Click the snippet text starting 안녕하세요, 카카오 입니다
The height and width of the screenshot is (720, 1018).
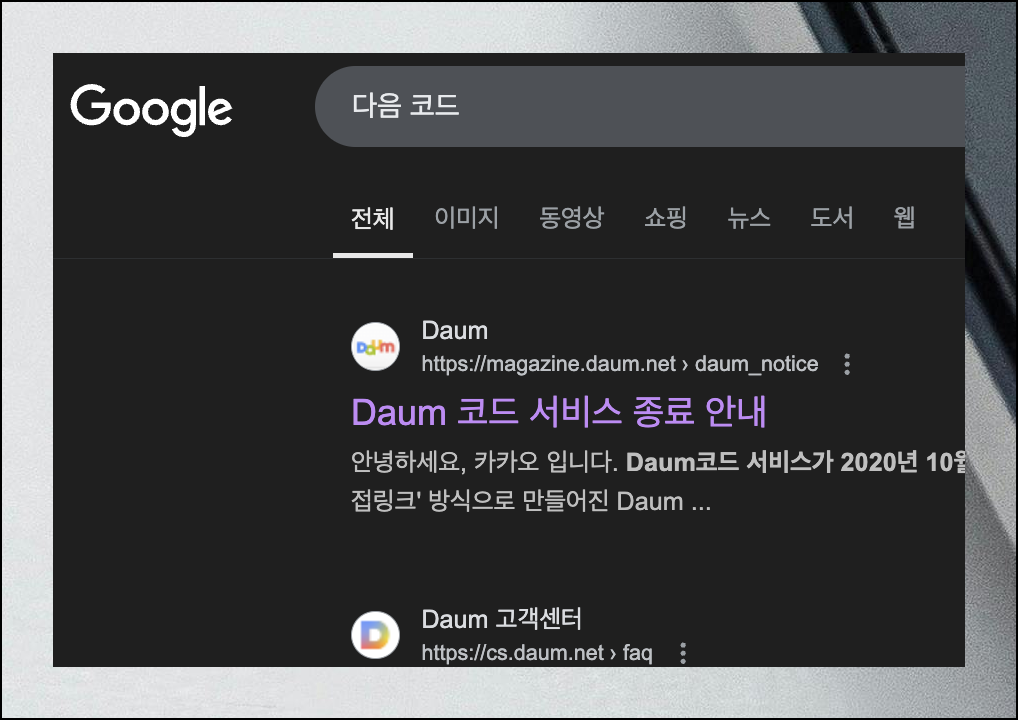point(658,482)
